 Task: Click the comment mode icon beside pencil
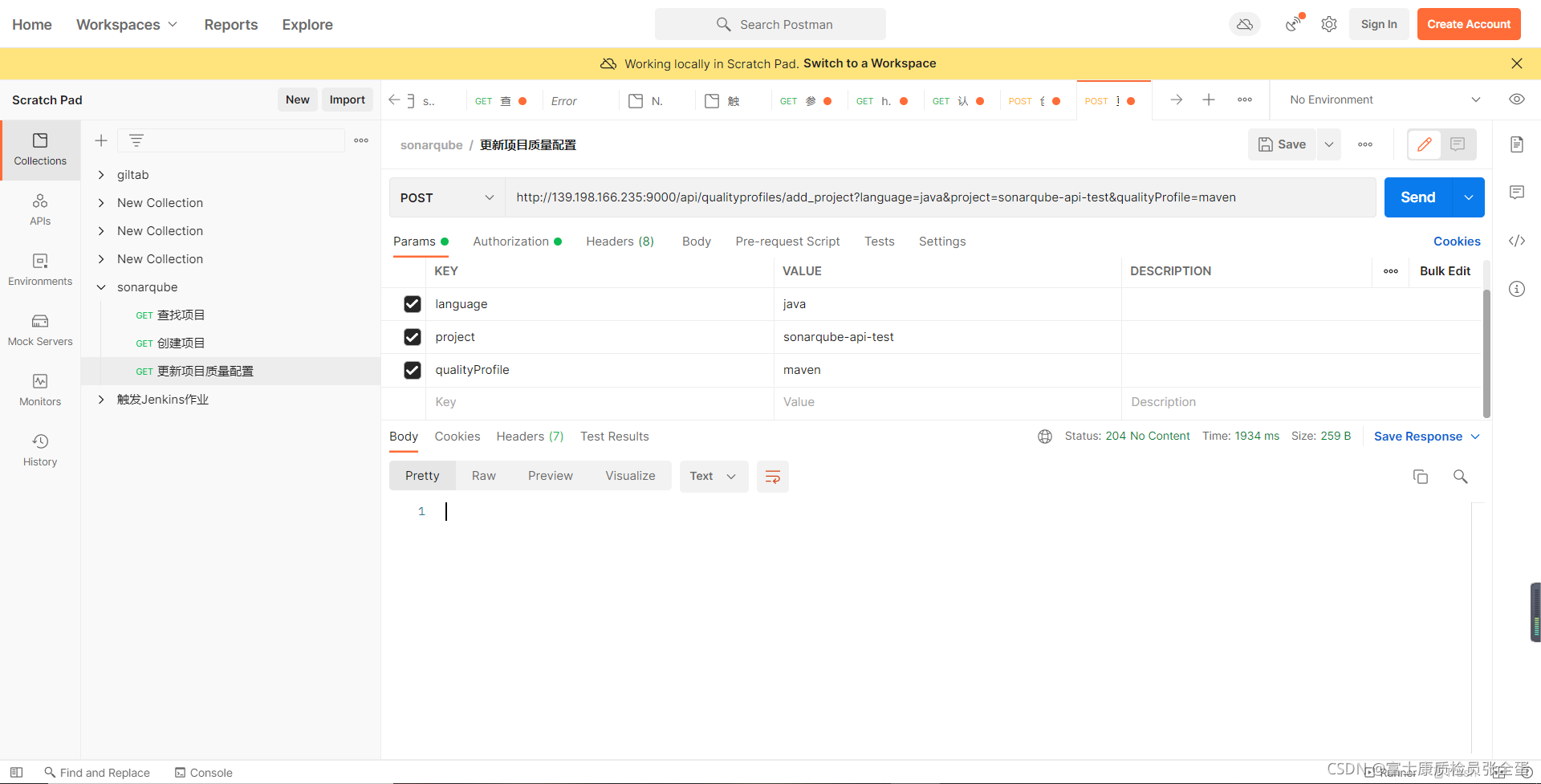pyautogui.click(x=1458, y=144)
